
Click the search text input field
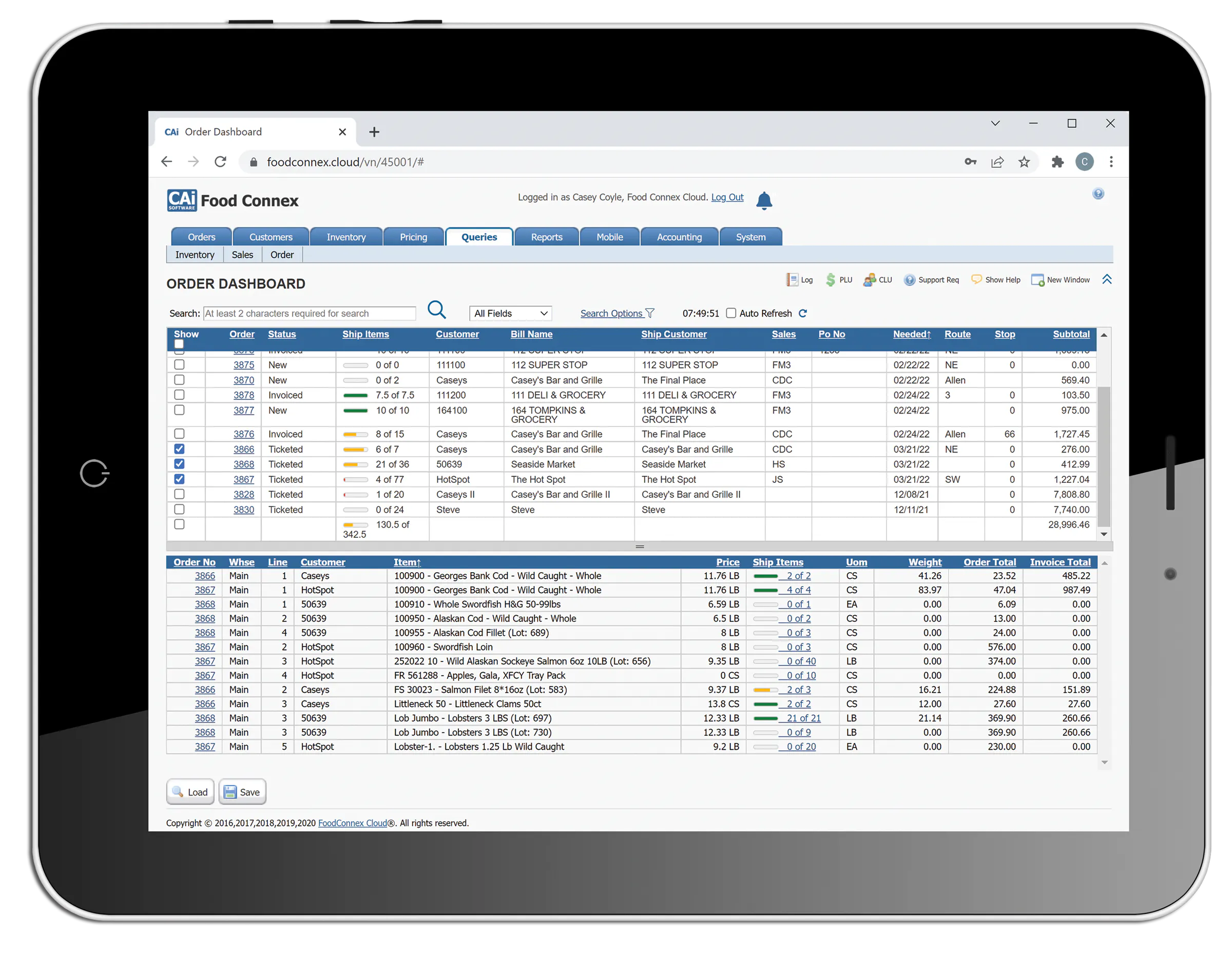(x=310, y=314)
